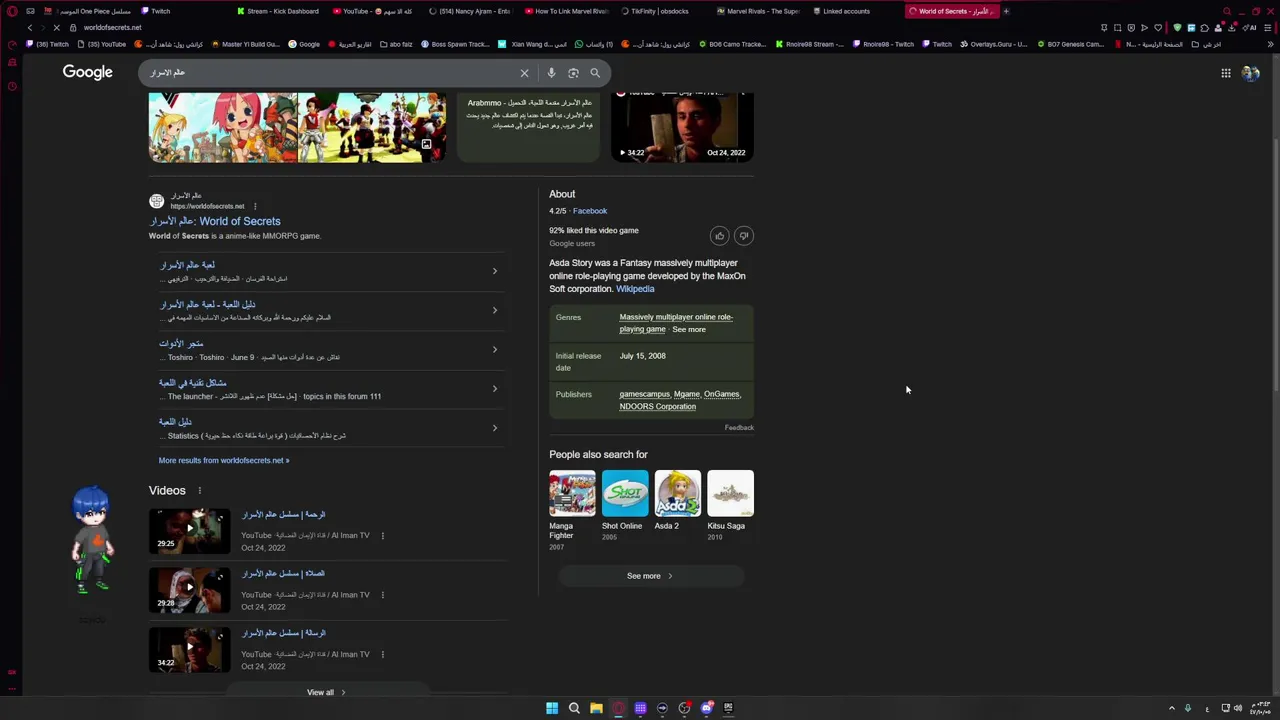Expand See more under People also search for
Screen dimensions: 1280x720
[x=650, y=576]
